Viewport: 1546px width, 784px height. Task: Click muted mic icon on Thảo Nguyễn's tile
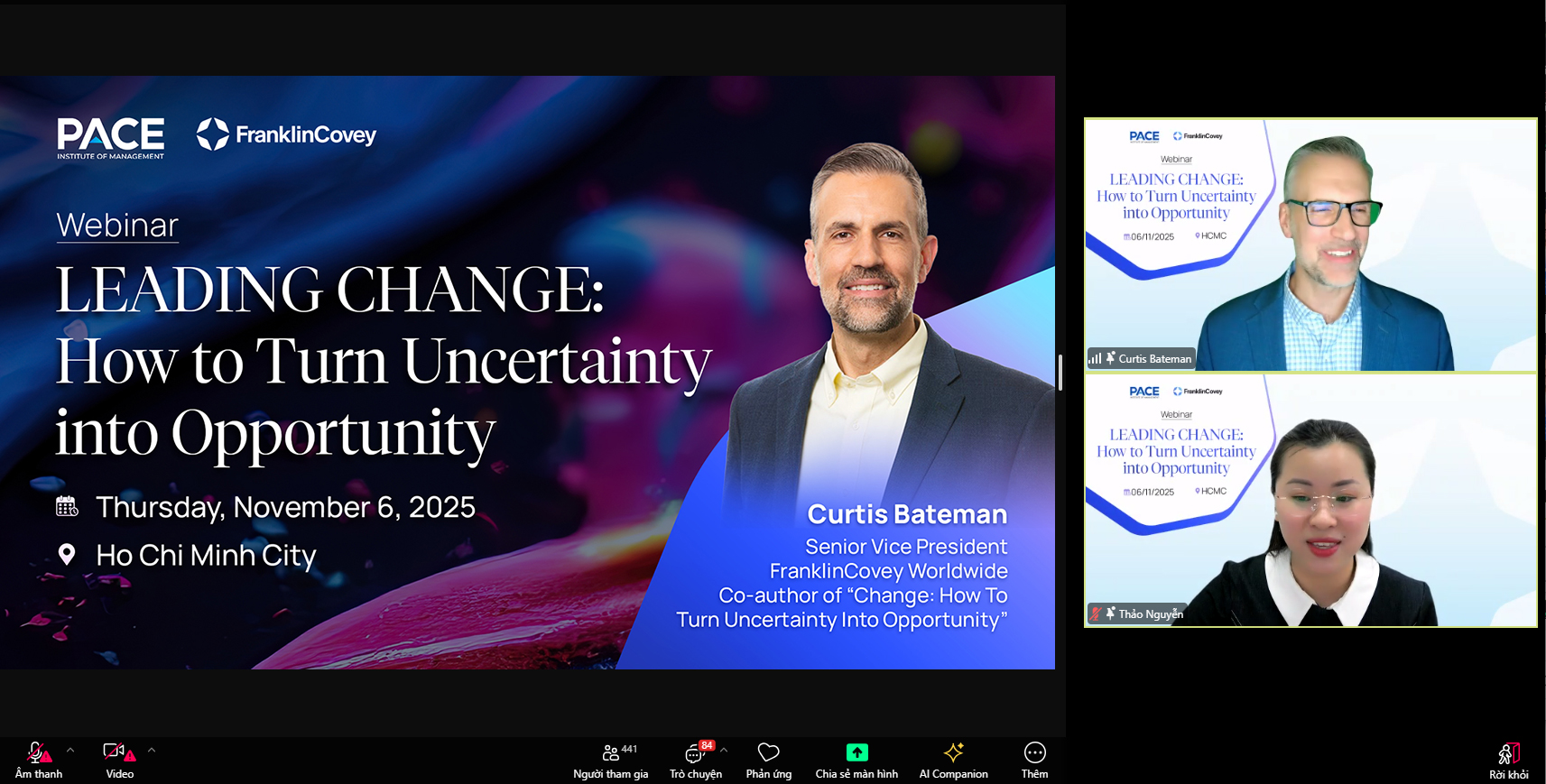1096,613
